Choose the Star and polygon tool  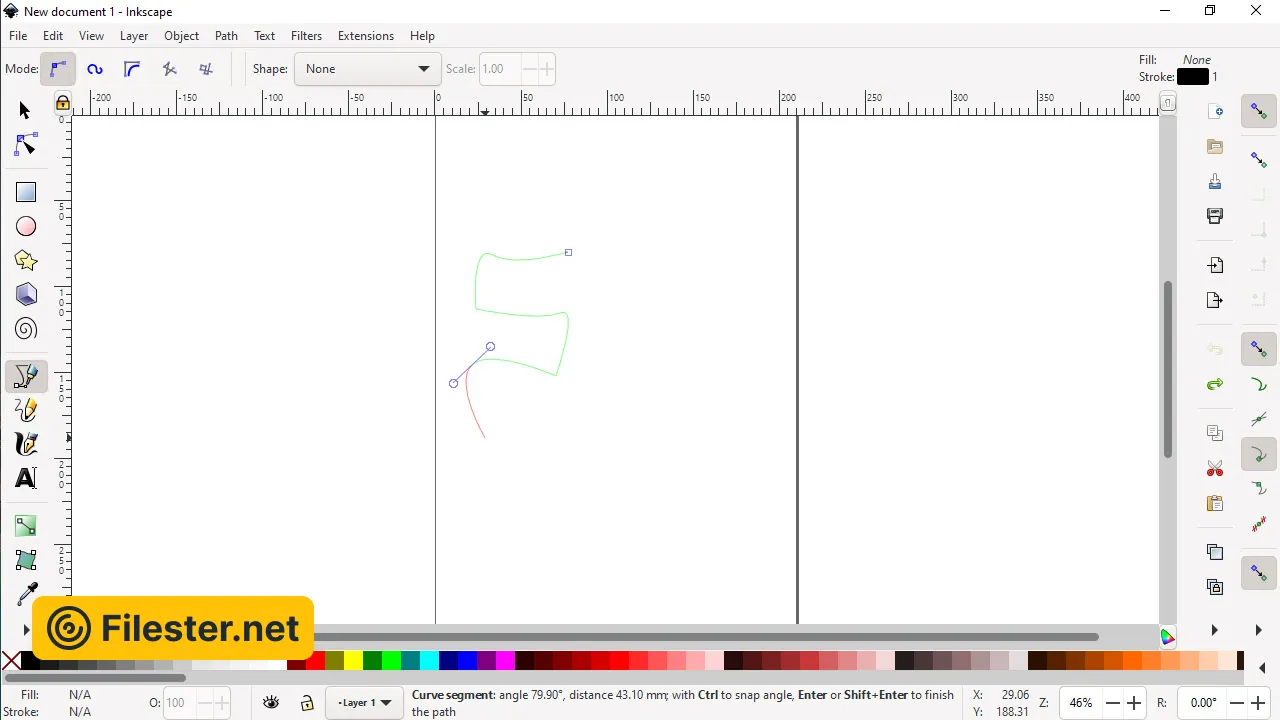26,261
